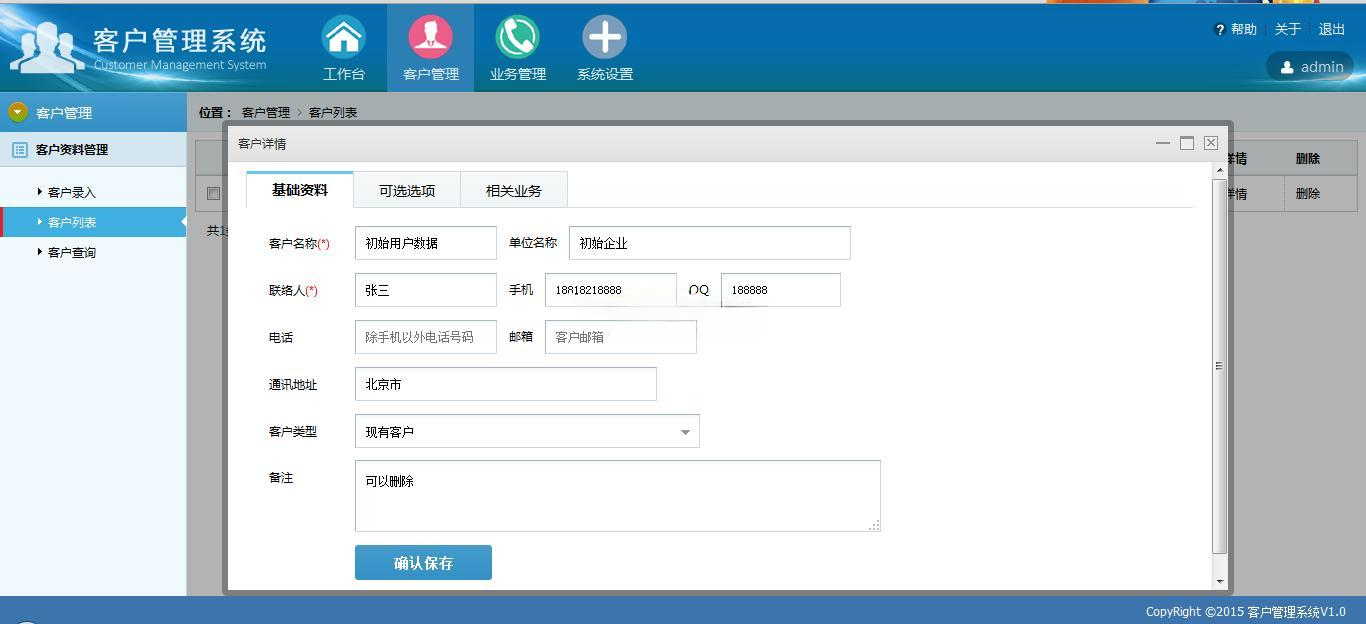This screenshot has height=624, width=1366.
Task: Click the 邮箱 customer email input field
Action: click(620, 337)
